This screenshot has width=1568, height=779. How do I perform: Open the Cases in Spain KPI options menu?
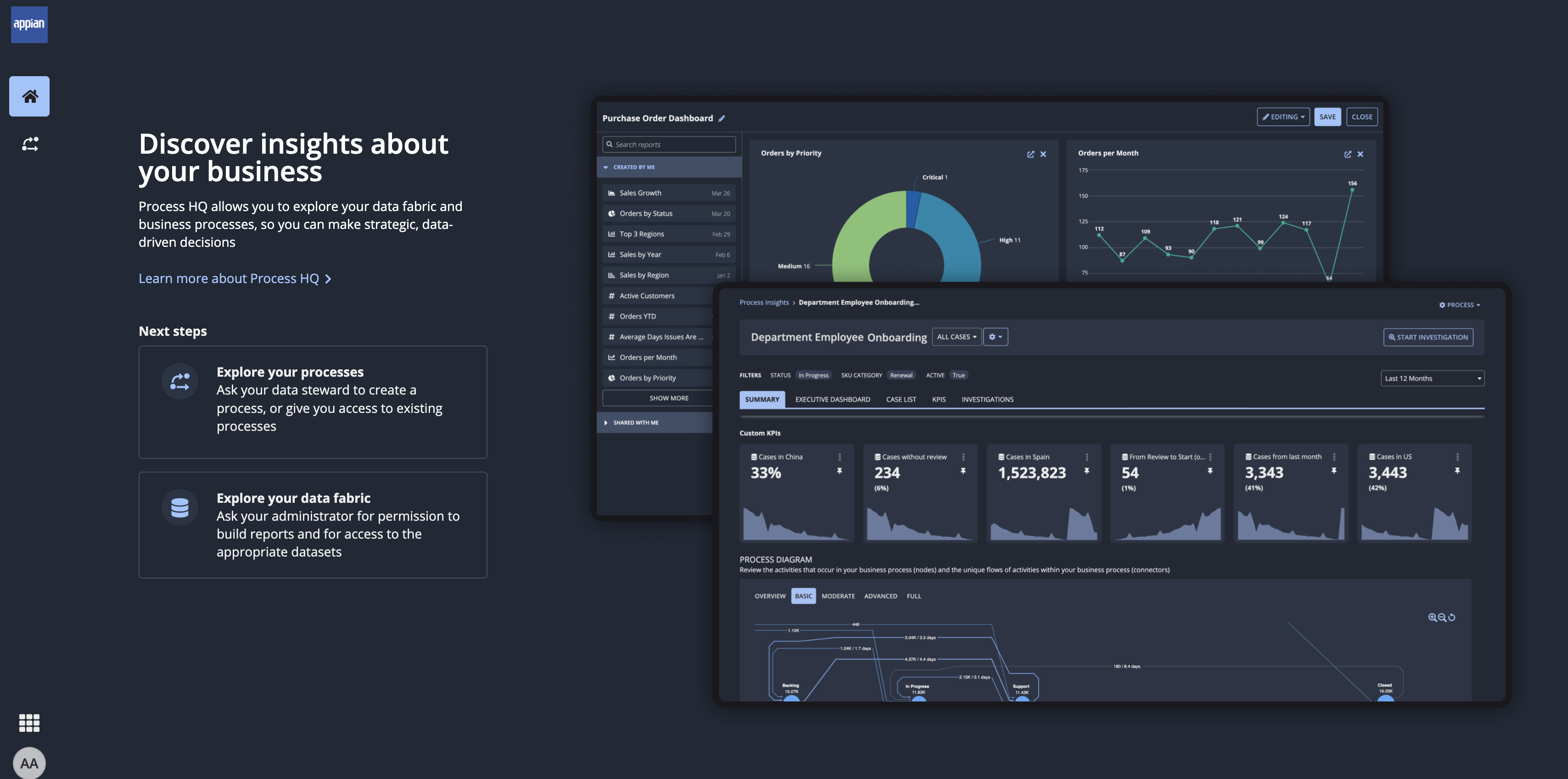click(1087, 457)
